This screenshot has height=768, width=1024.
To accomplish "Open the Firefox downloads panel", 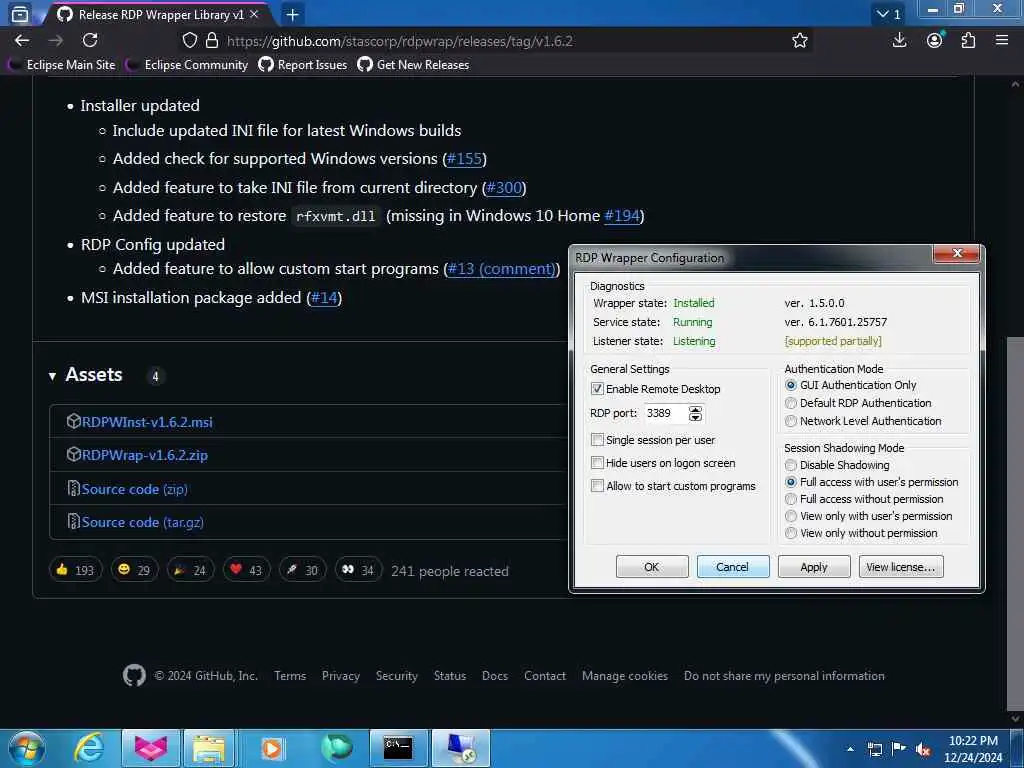I will point(899,40).
